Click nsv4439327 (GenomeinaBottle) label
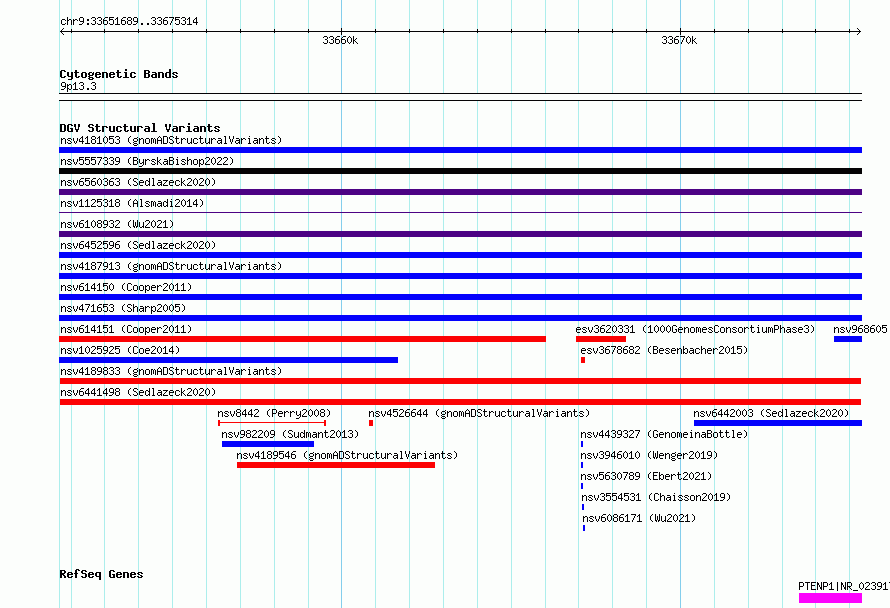Image resolution: width=890 pixels, height=608 pixels. pyautogui.click(x=664, y=434)
